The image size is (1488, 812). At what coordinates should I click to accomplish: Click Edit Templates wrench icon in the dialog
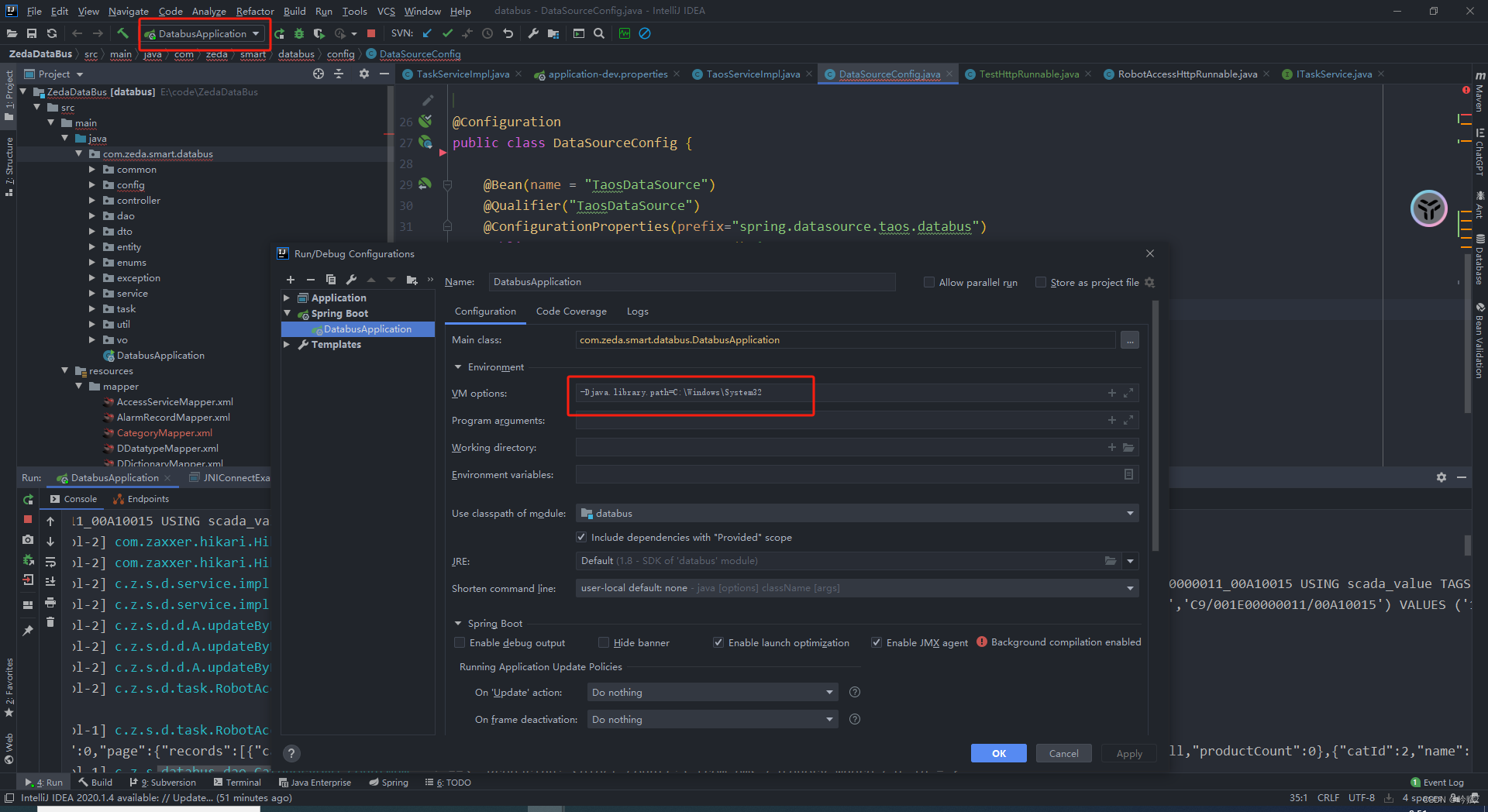coord(351,280)
